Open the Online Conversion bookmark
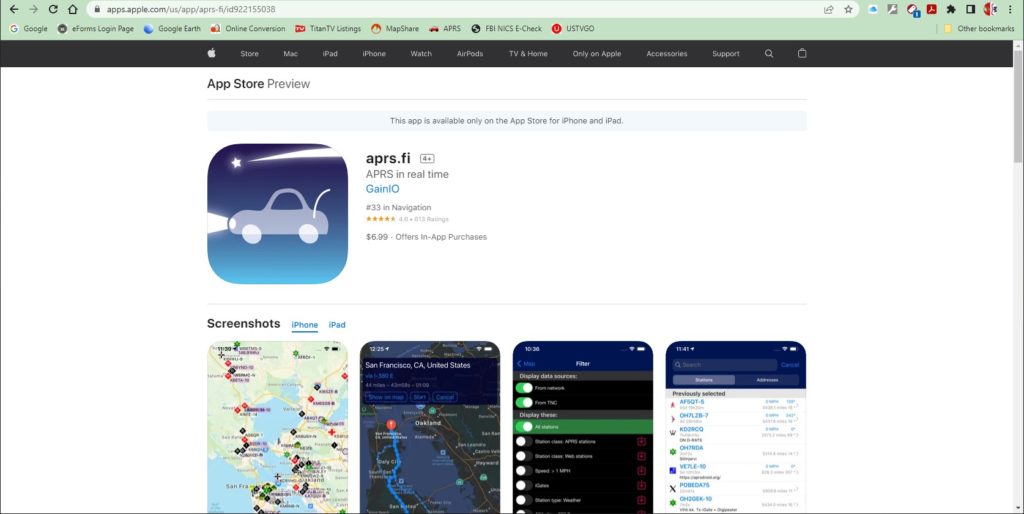Screen dimensions: 1024x514 click(x=248, y=29)
